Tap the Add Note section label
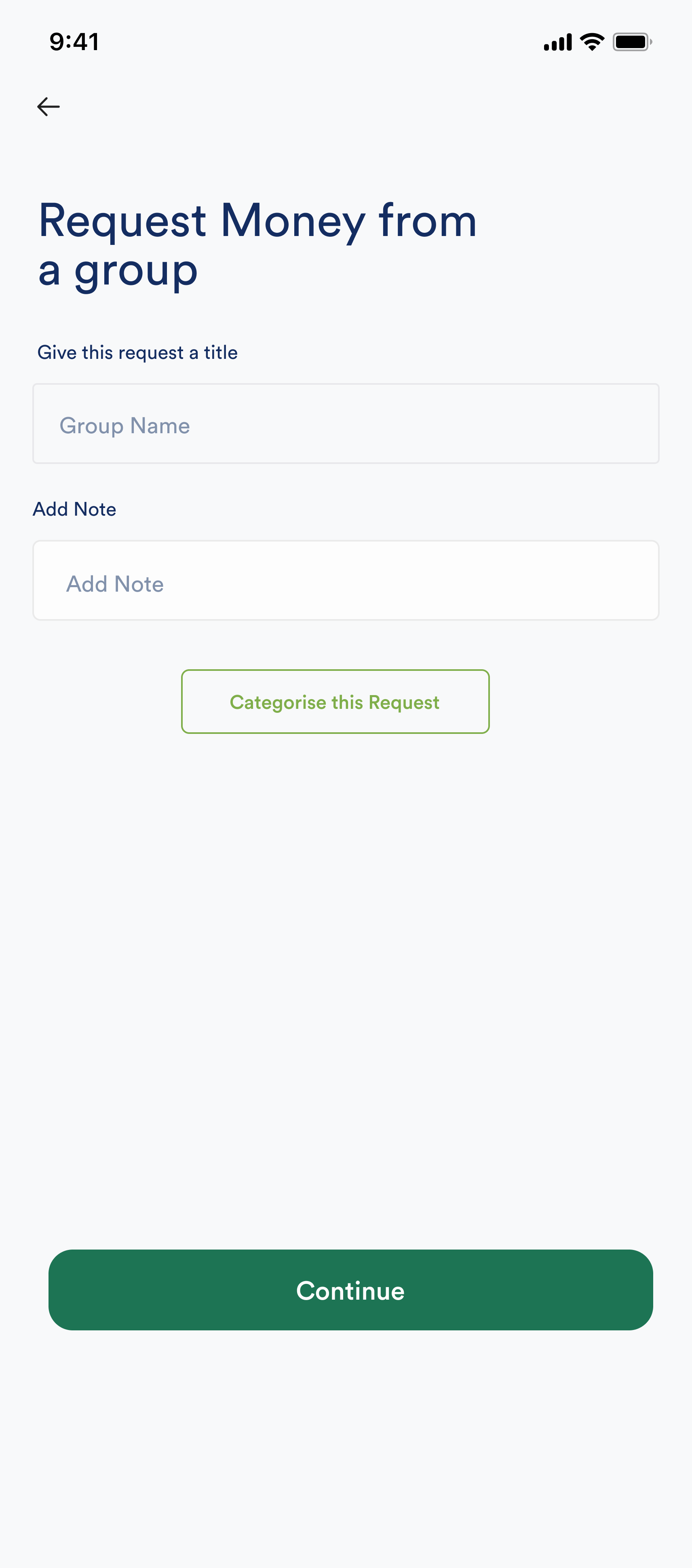The width and height of the screenshot is (692, 1568). pos(74,509)
